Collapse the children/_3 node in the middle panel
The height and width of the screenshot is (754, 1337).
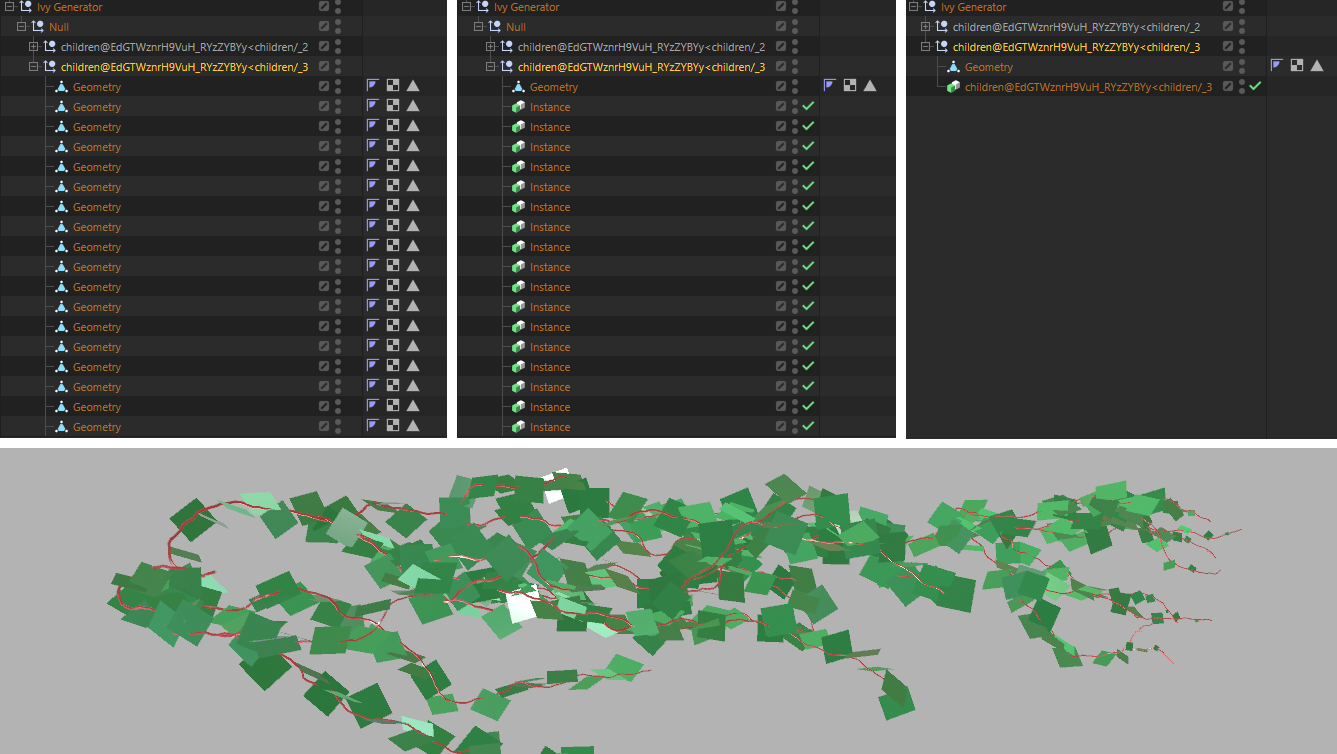click(490, 67)
